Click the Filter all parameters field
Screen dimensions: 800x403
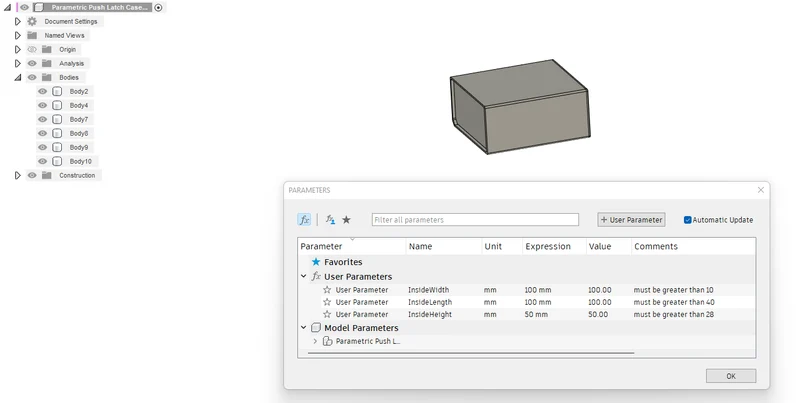pos(475,219)
